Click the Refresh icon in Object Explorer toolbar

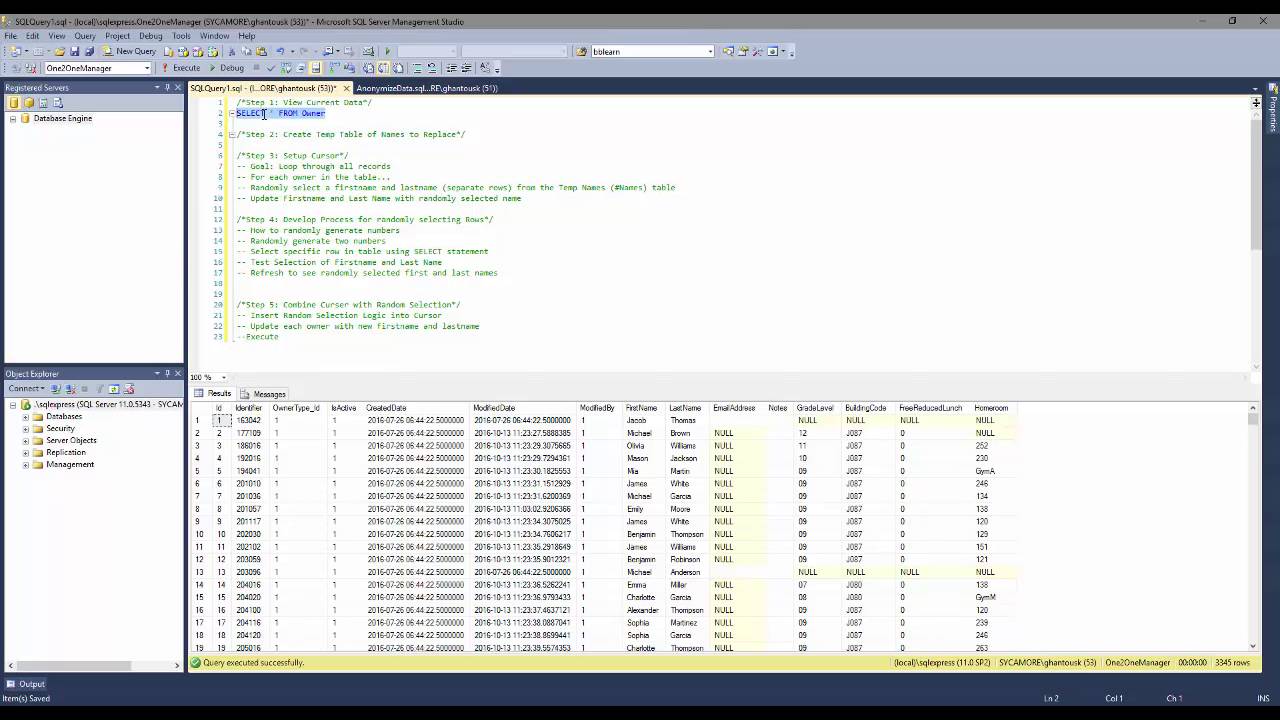pyautogui.click(x=114, y=388)
